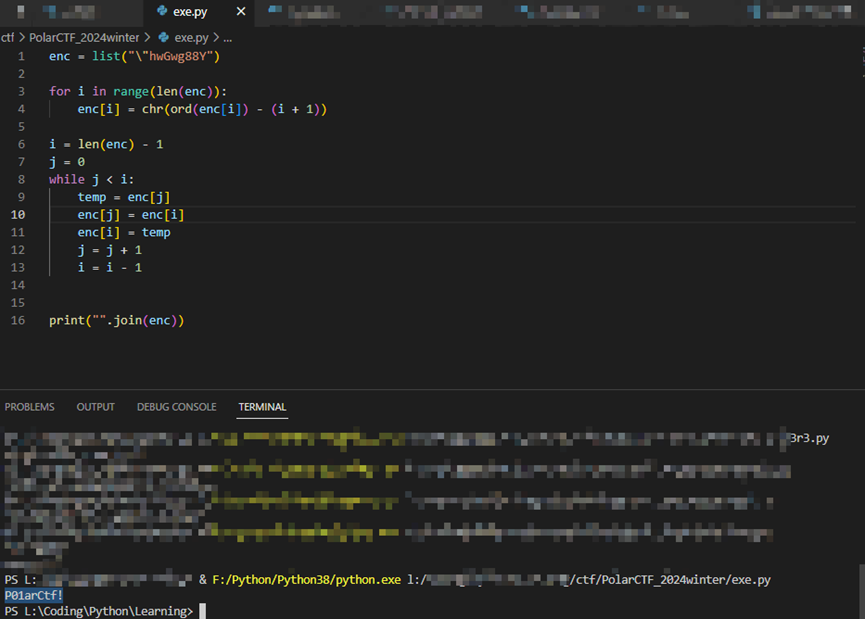This screenshot has width=865, height=619.
Task: Place cursor on the print("".join(enc)) line
Action: [x=117, y=321]
